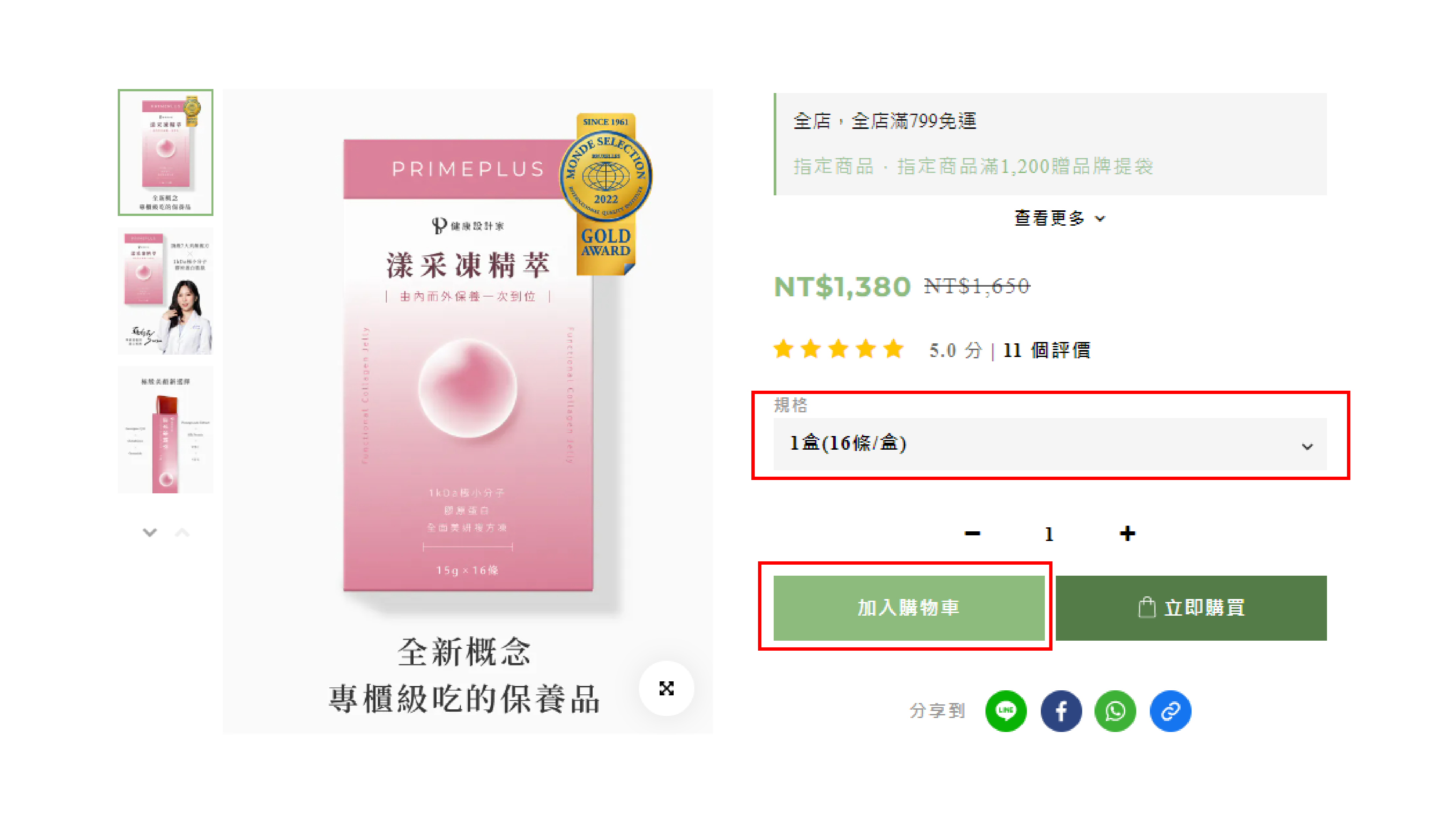Viewport: 1435px width, 840px height.
Task: Click the dropdown arrow in 規格 selector
Action: [x=1308, y=447]
